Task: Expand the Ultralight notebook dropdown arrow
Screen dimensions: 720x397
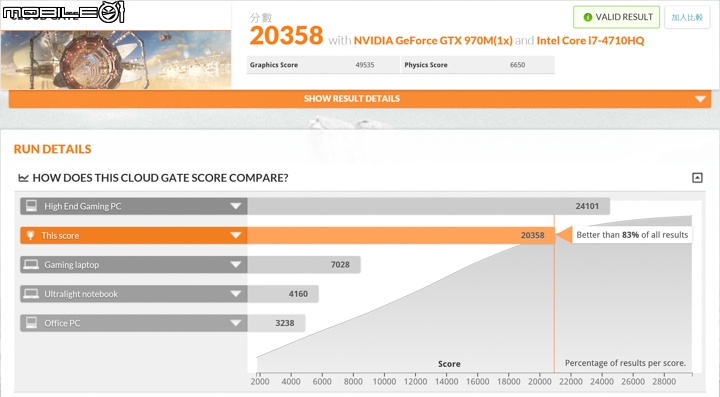Action: [x=236, y=294]
